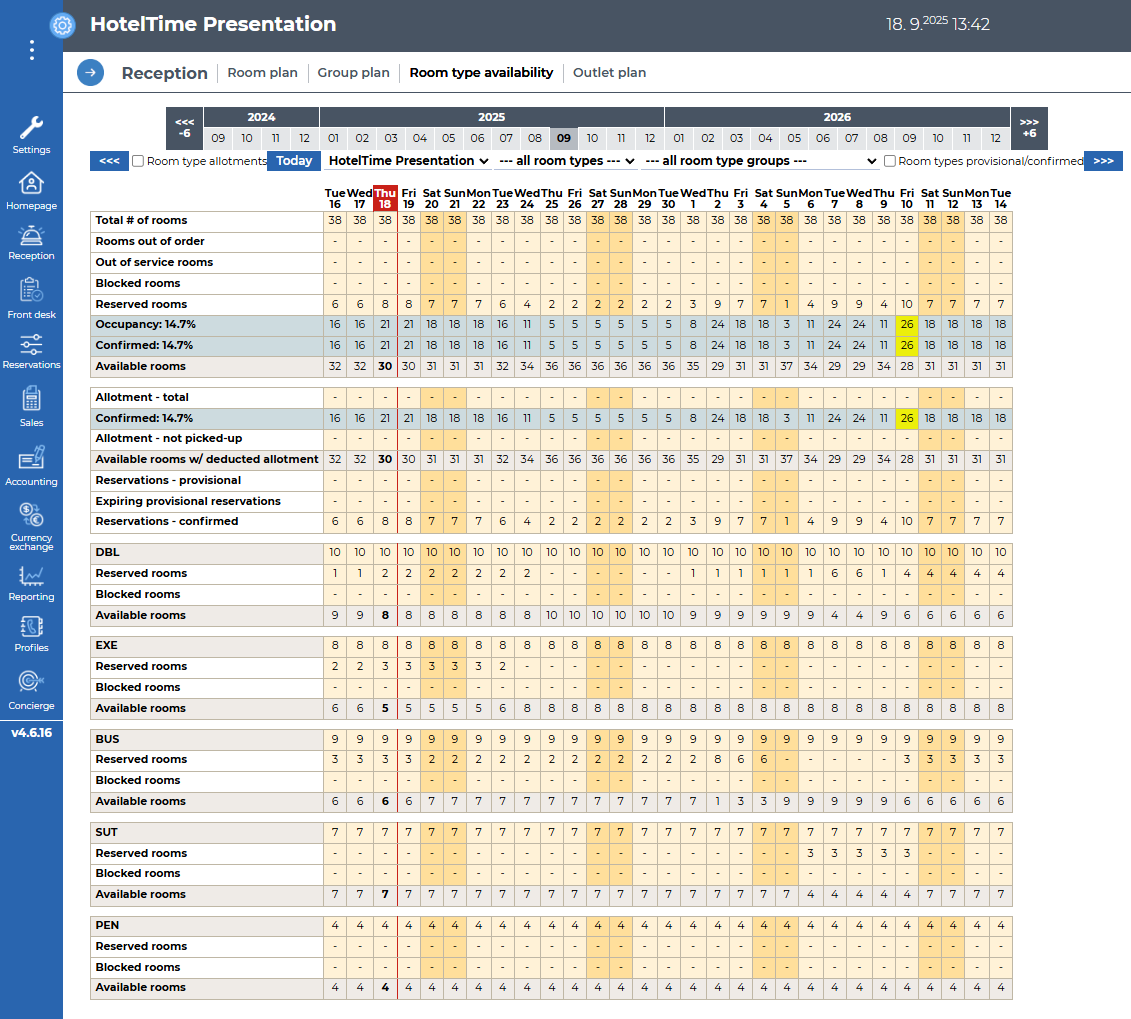The width and height of the screenshot is (1131, 1019).
Task: Expand the all room types dropdown
Action: [566, 161]
